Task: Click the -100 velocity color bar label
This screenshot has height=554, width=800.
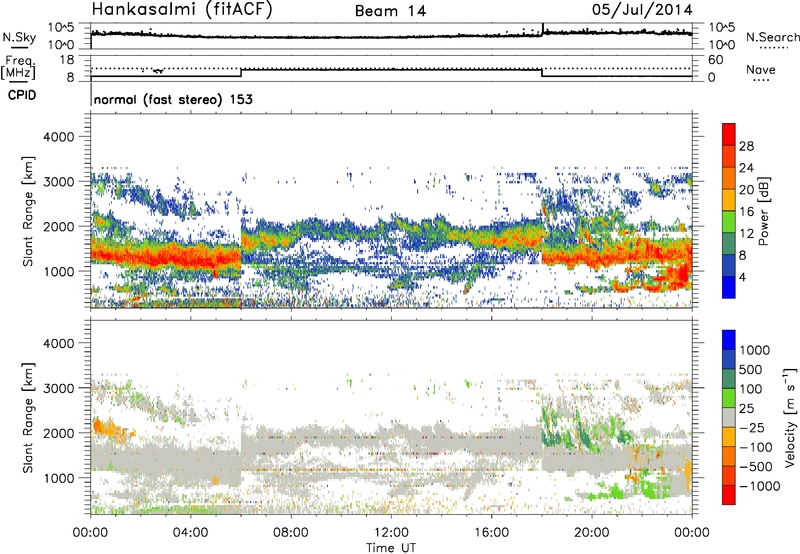Action: tap(755, 447)
